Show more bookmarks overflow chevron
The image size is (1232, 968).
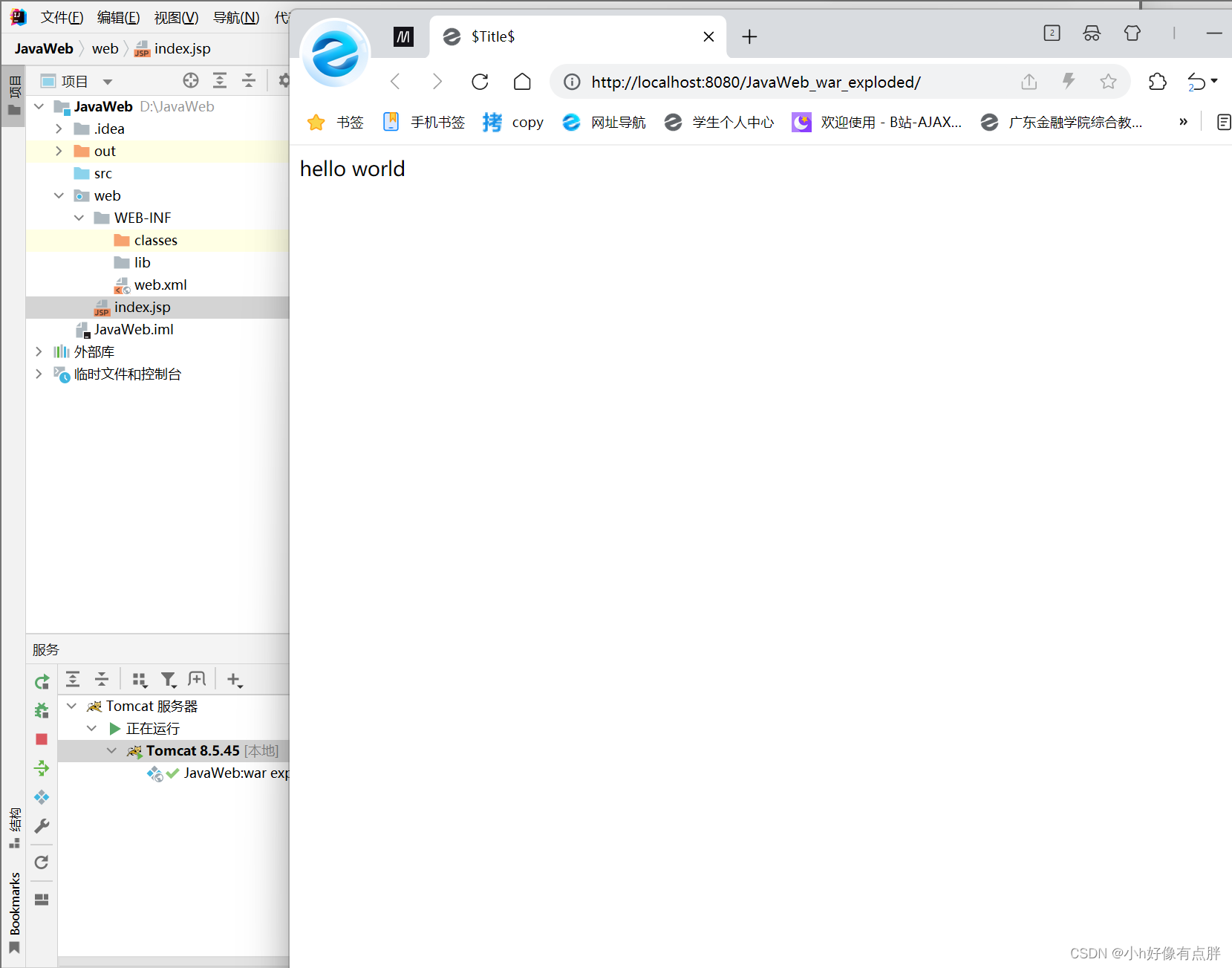(x=1183, y=122)
